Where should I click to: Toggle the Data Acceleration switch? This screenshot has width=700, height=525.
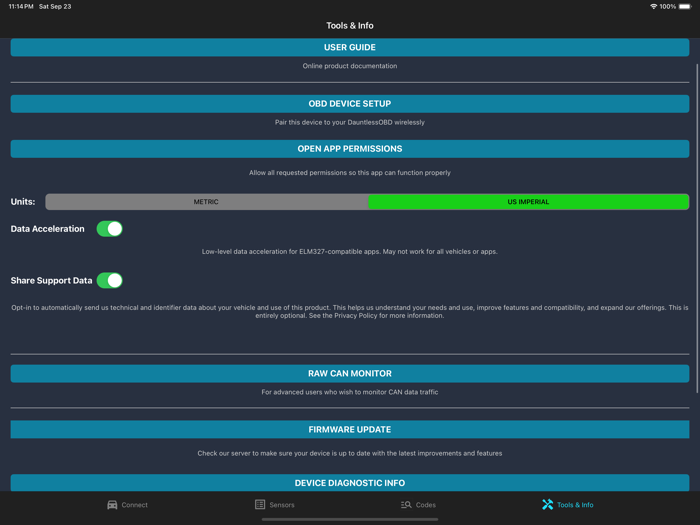(x=109, y=229)
